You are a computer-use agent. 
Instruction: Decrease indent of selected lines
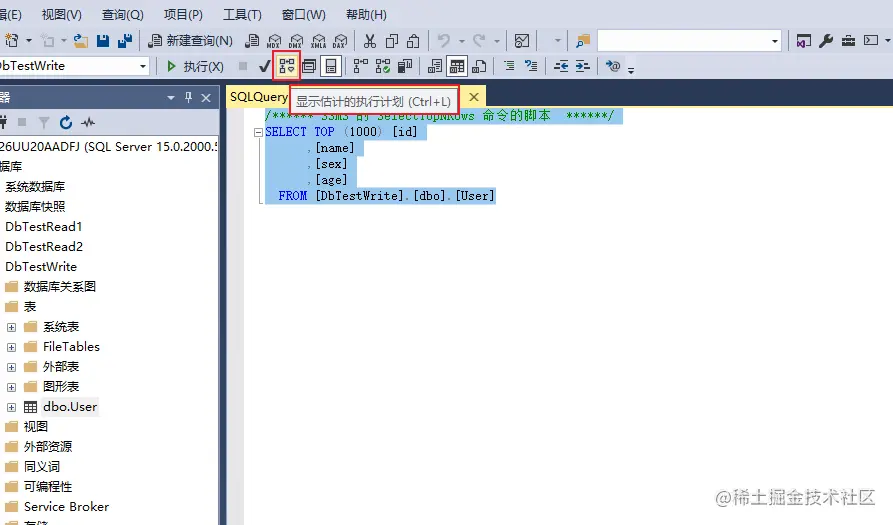click(561, 66)
